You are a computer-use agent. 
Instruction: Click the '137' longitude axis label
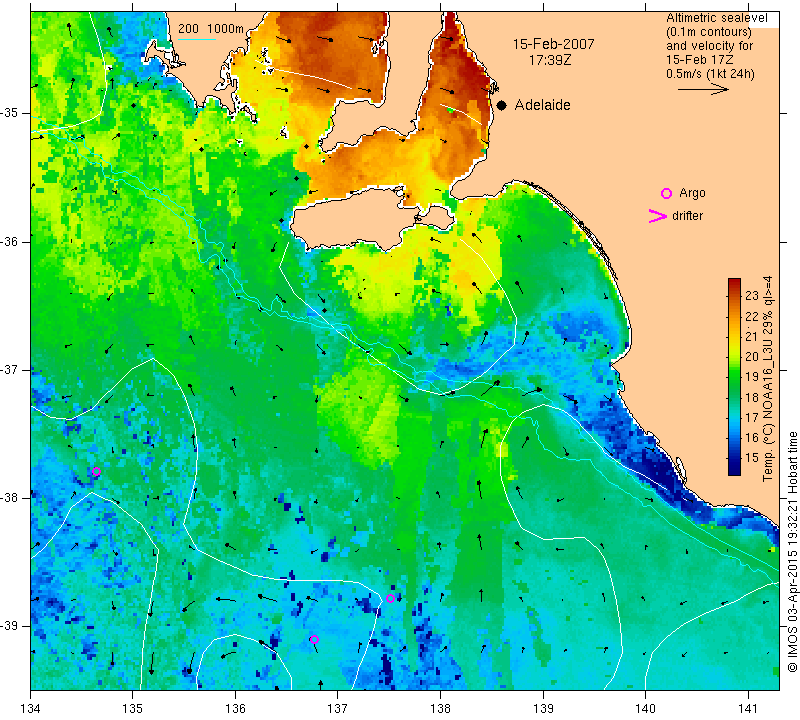(x=338, y=709)
